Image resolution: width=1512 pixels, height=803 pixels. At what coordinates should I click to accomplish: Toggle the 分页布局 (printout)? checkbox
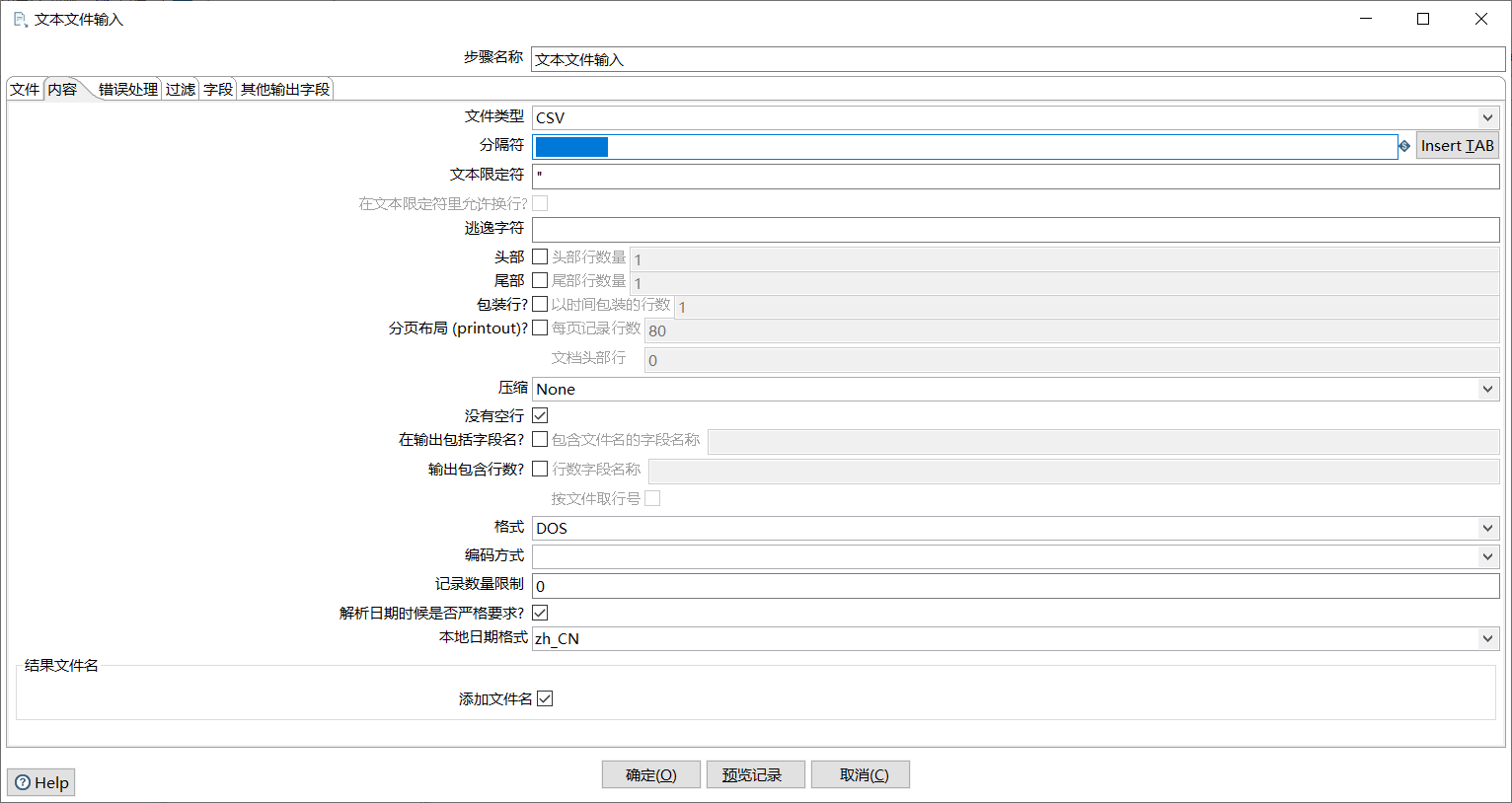(540, 328)
